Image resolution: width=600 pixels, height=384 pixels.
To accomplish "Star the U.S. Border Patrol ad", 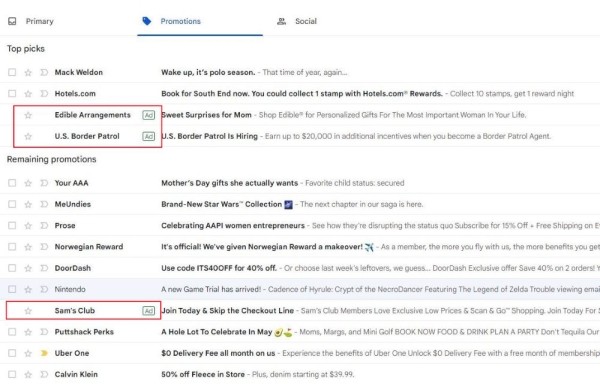I will click(28, 136).
